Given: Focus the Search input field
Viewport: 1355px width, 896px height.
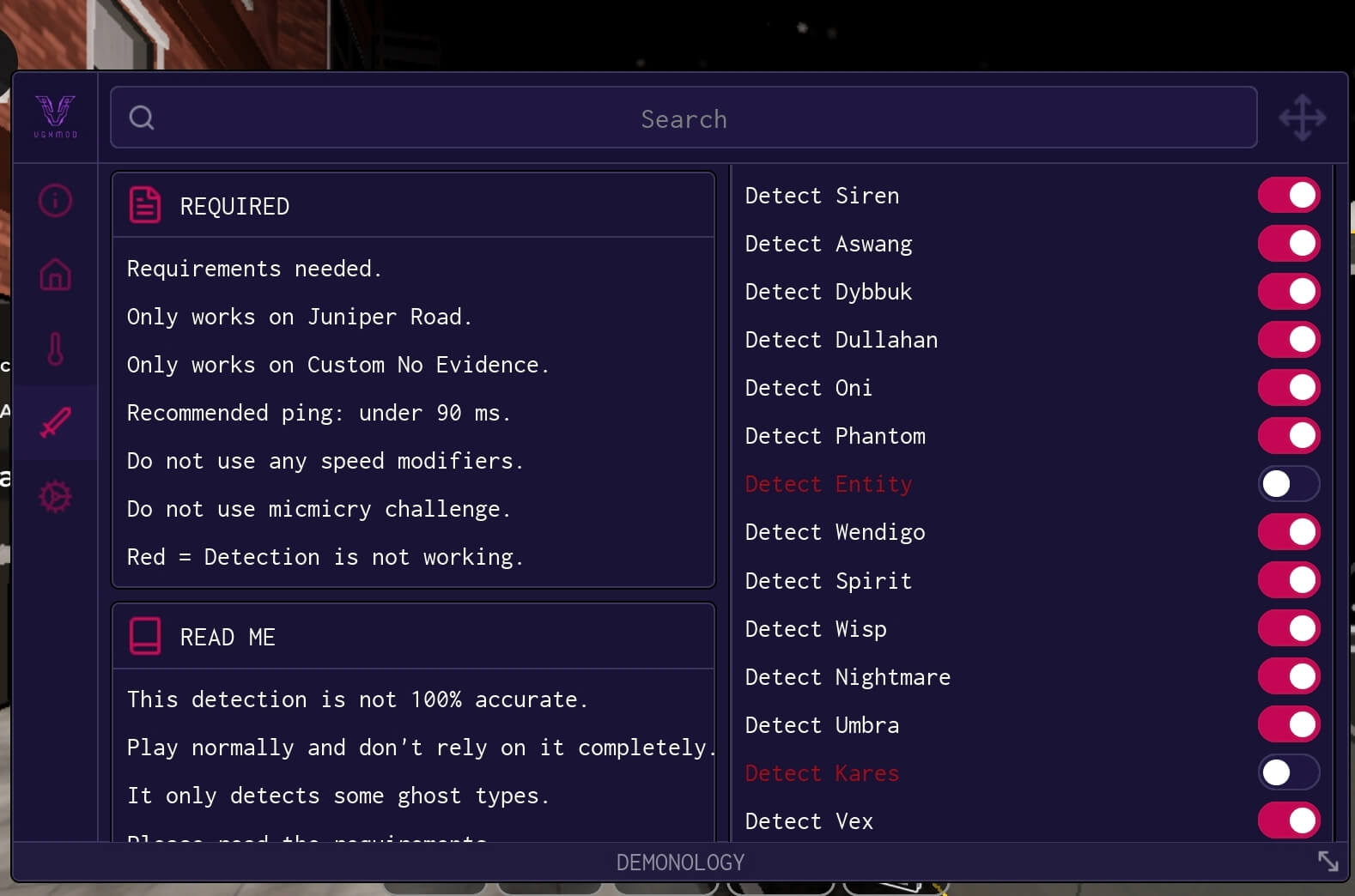Looking at the screenshot, I should tap(684, 118).
